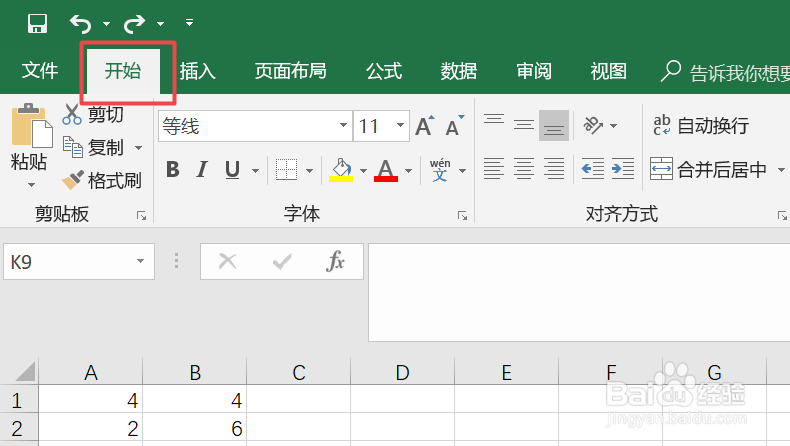Increase indent
The width and height of the screenshot is (790, 446).
pos(623,169)
